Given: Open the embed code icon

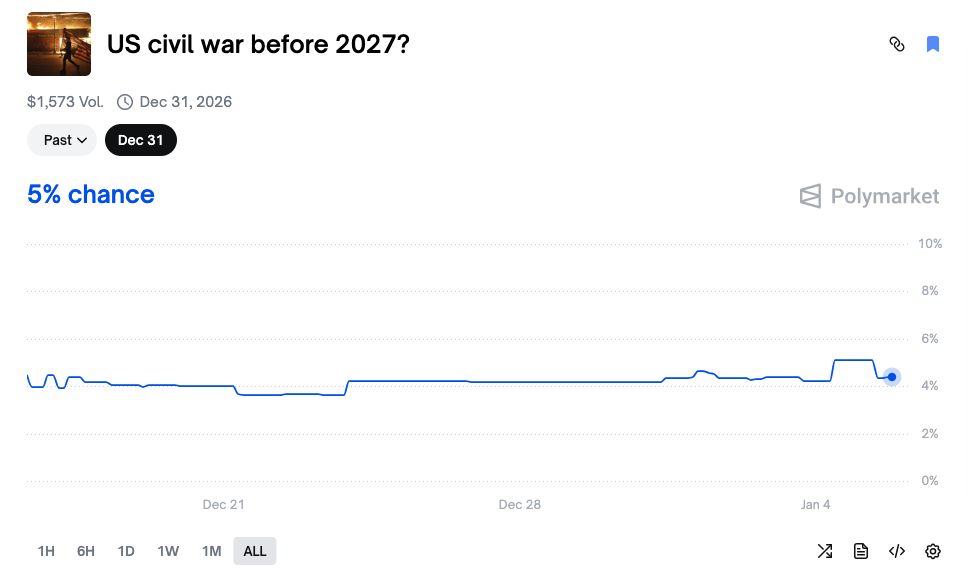Looking at the screenshot, I should tap(897, 551).
